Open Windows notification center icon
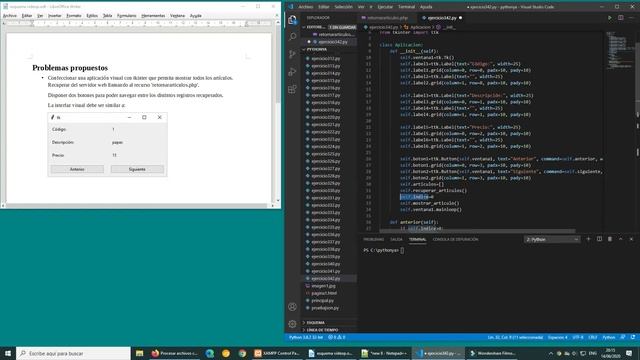The width and height of the screenshot is (640, 360). pyautogui.click(x=629, y=353)
